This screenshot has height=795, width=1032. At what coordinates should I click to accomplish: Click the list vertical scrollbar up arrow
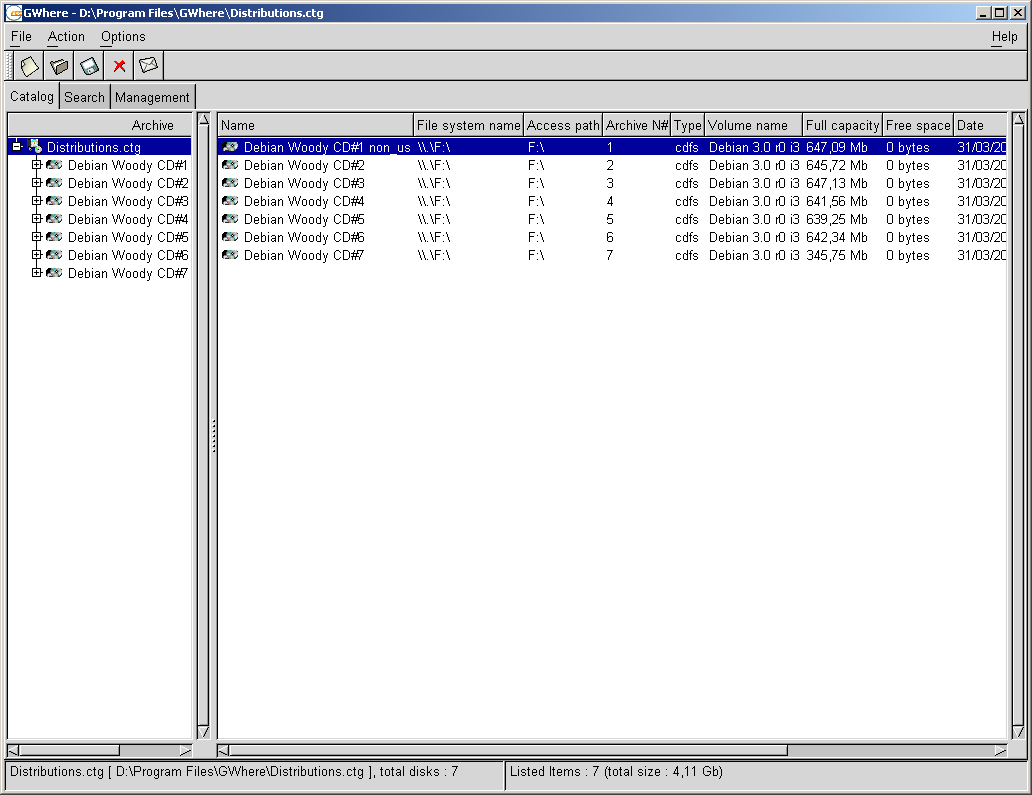click(x=1019, y=119)
